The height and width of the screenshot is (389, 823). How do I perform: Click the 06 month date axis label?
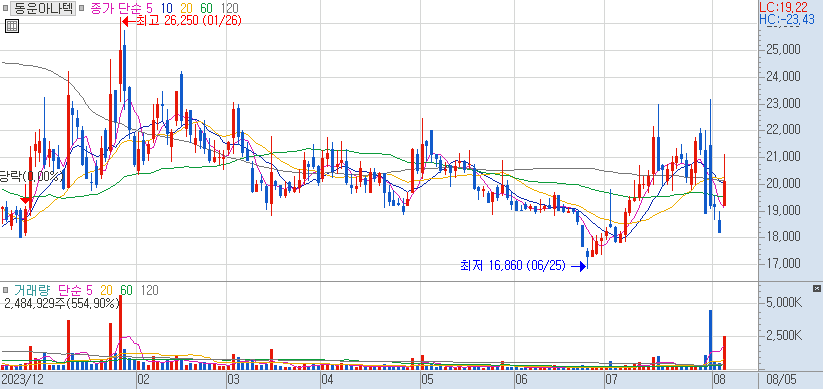pos(521,379)
